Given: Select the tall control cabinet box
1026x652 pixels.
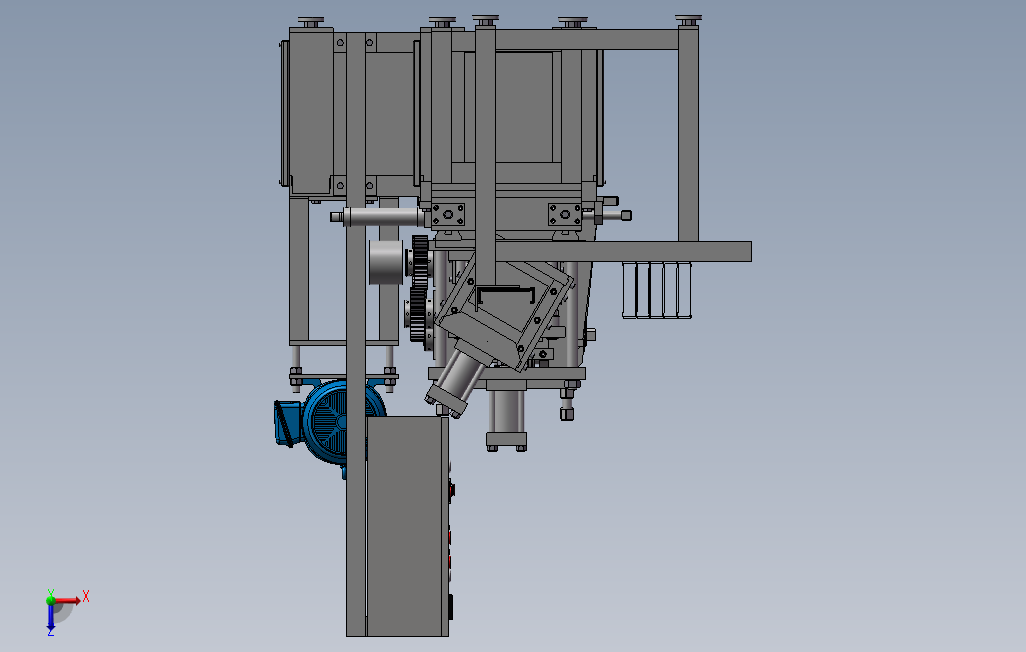Looking at the screenshot, I should click(x=407, y=526).
